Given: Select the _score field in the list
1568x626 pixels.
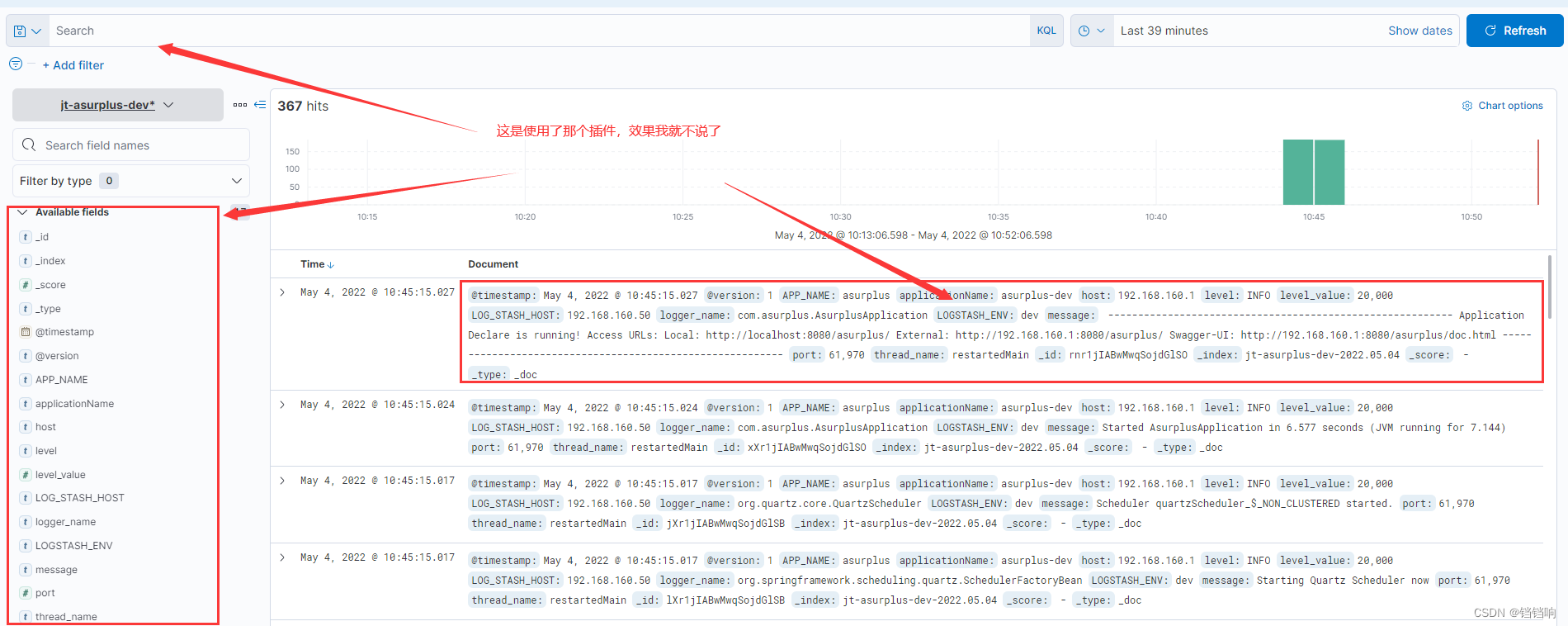Looking at the screenshot, I should pos(50,285).
